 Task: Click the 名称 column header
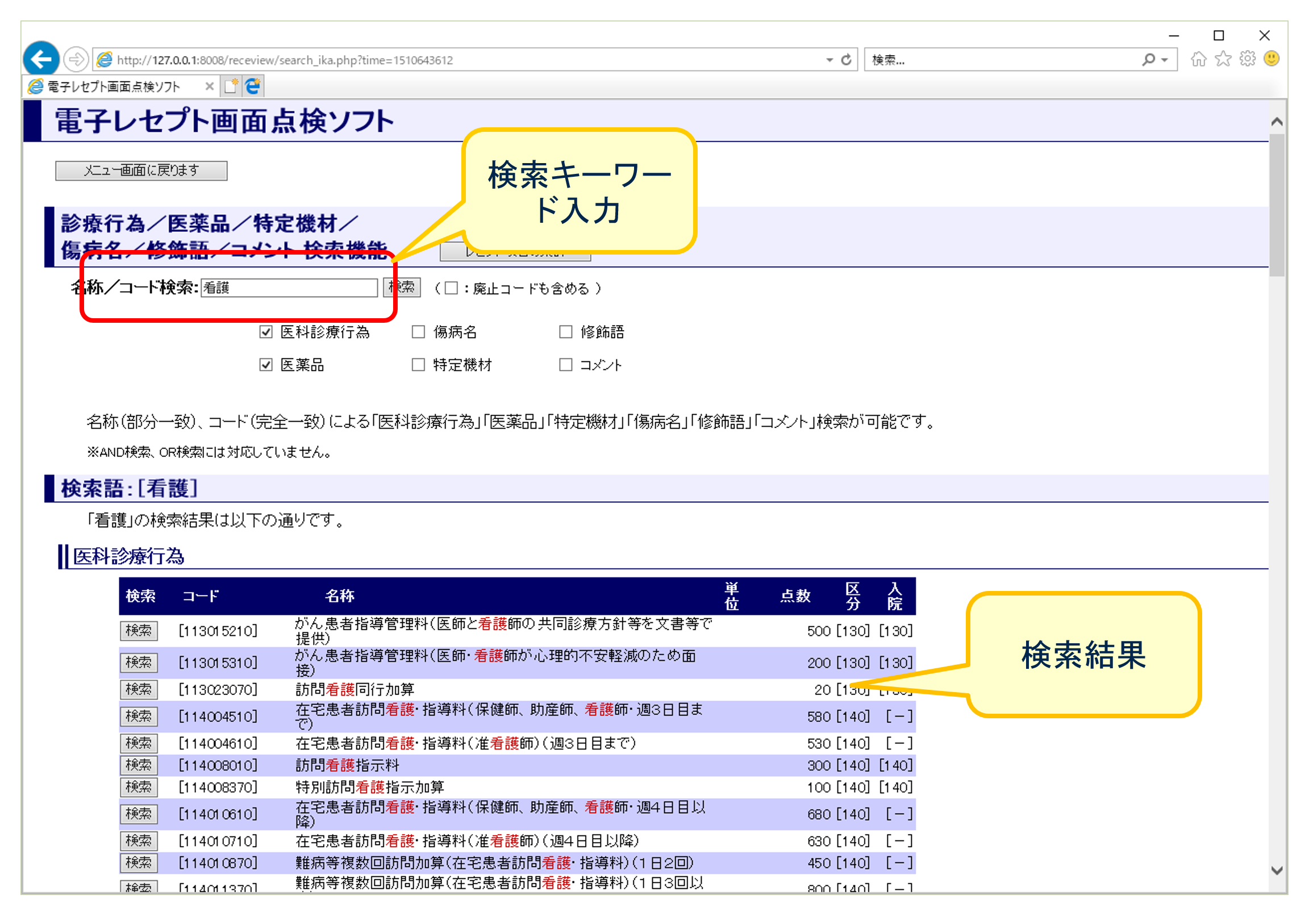coord(340,596)
